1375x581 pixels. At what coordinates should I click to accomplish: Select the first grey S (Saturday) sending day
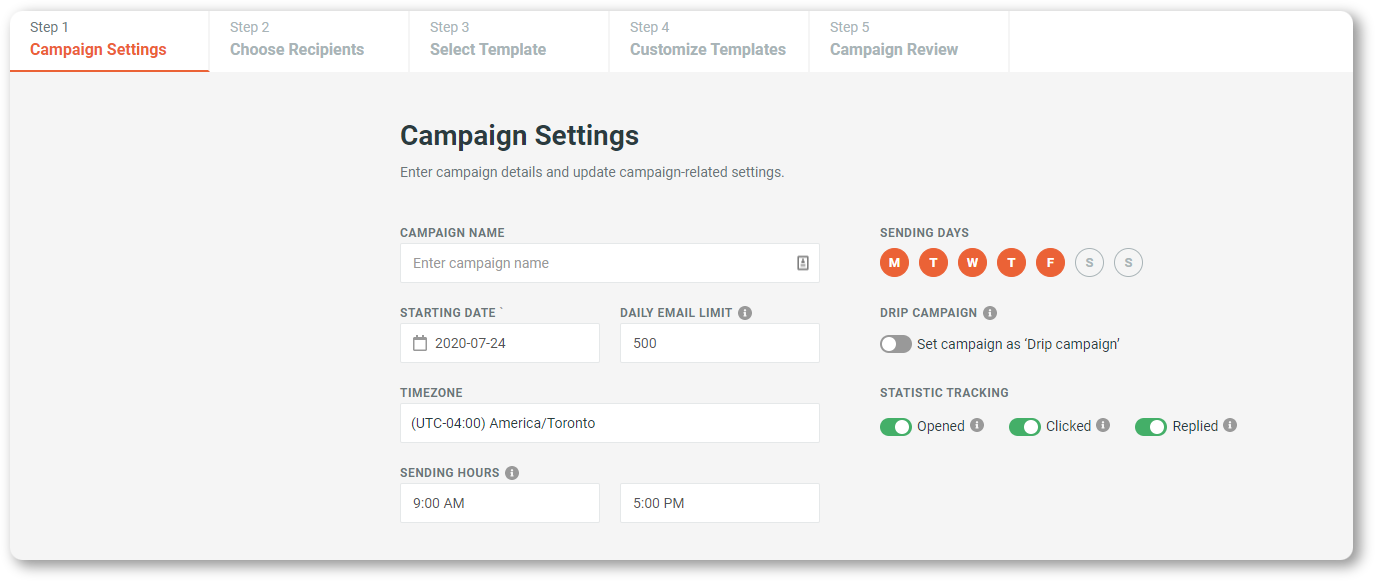click(x=1089, y=263)
